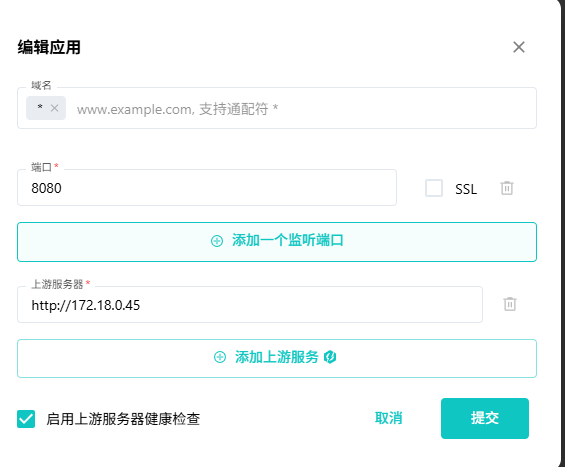565x467 pixels.
Task: Delete the upstream server http://172.18.0.45 via trash icon
Action: pos(510,304)
